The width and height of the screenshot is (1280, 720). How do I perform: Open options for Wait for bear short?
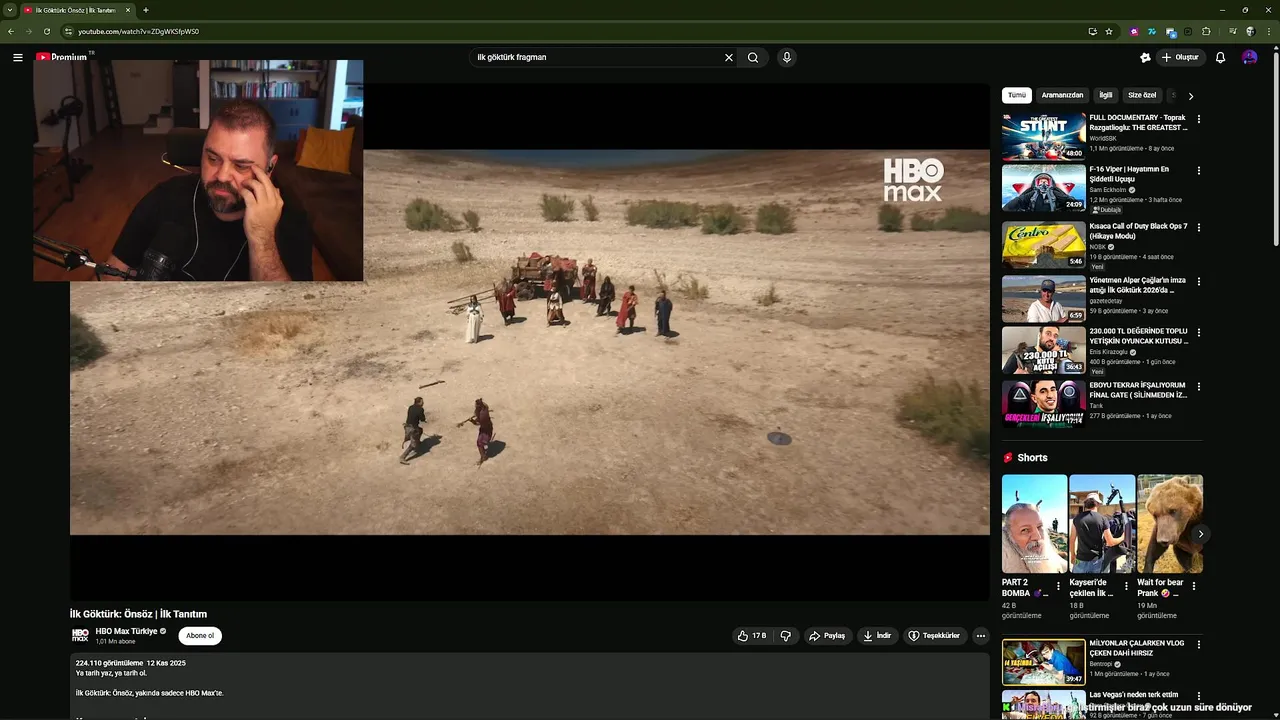click(1193, 587)
